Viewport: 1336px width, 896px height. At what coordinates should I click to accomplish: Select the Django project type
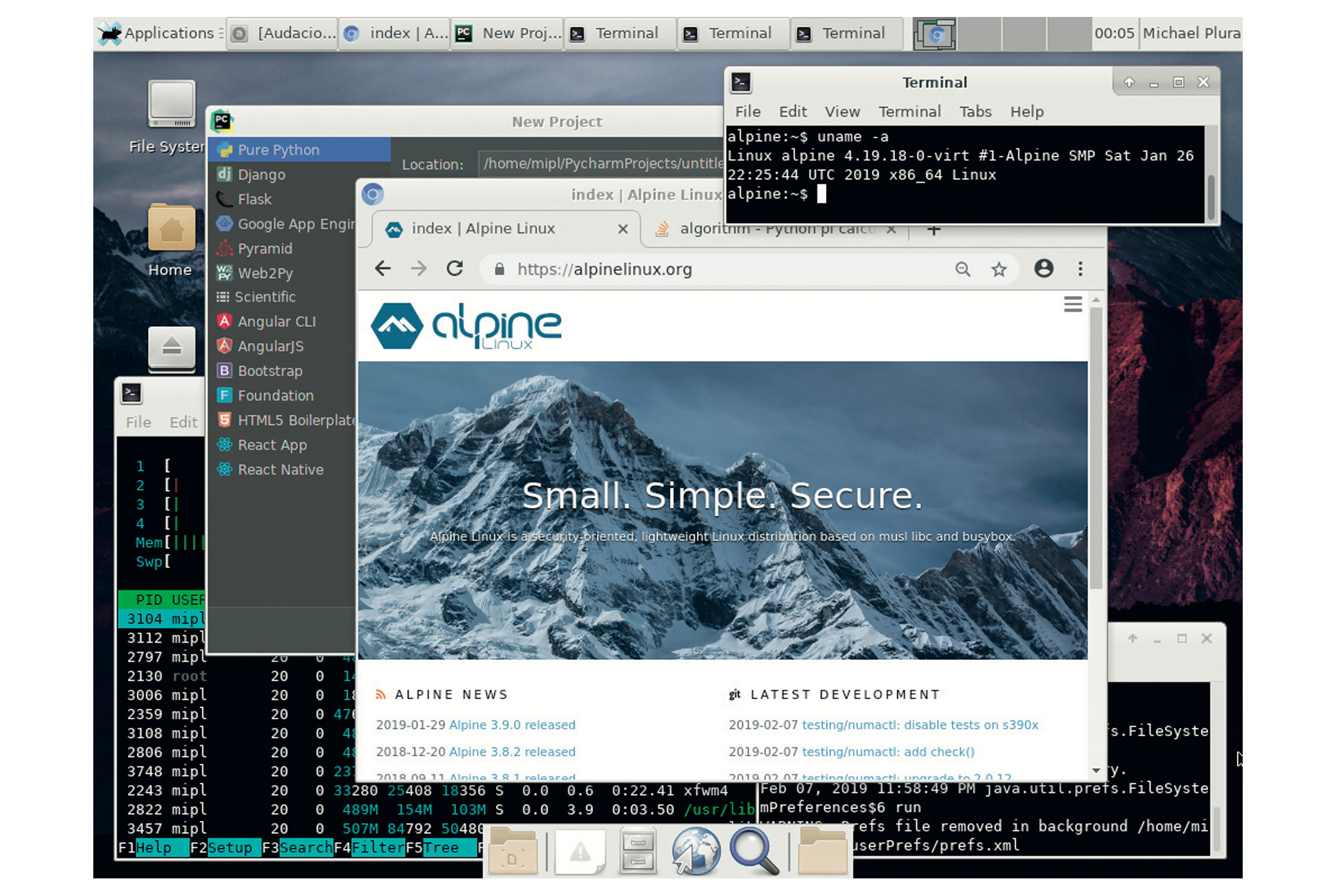tap(262, 175)
